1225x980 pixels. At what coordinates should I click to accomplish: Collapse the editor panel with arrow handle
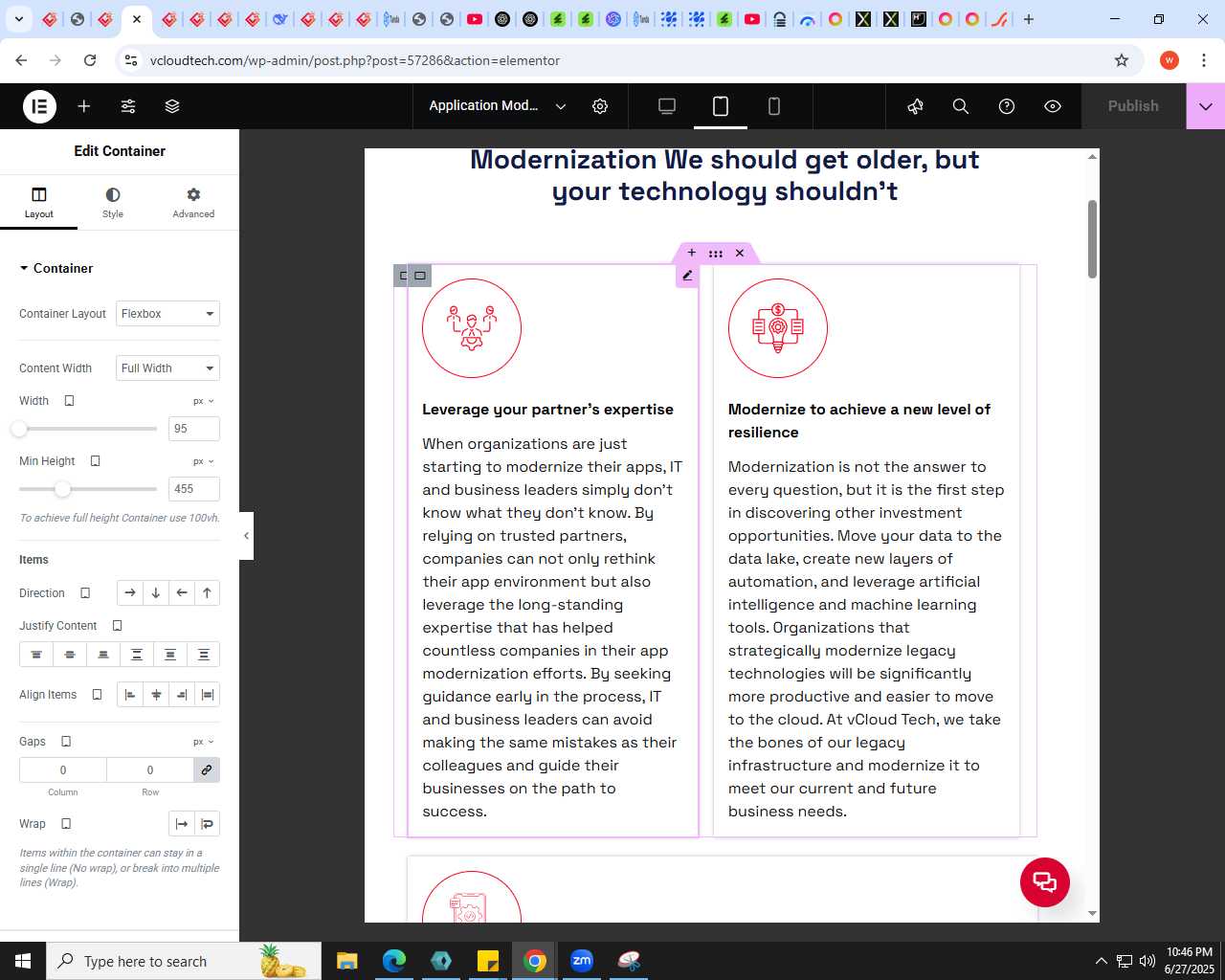[x=246, y=536]
